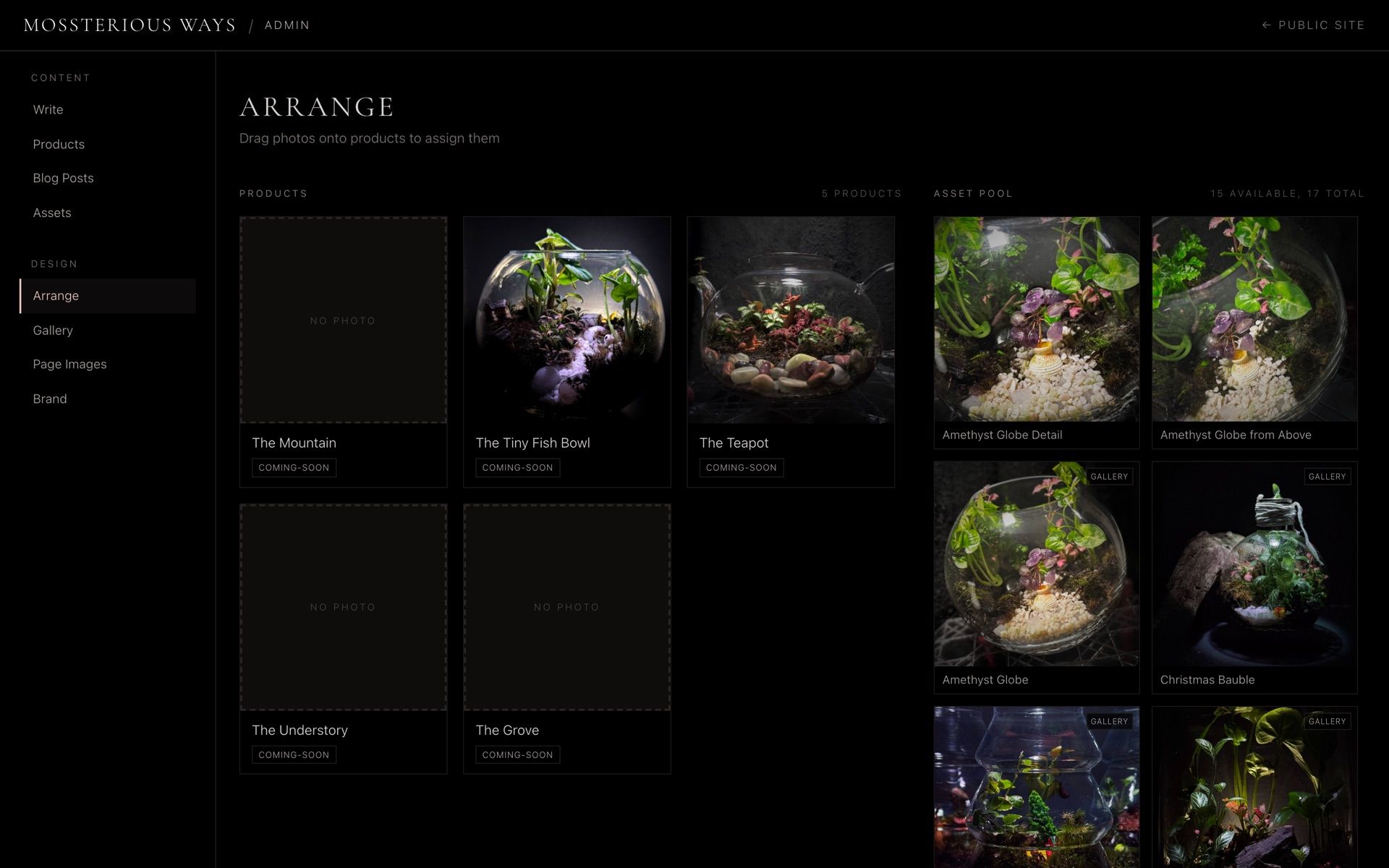Click the Christmas Bauble caption

pos(1207,680)
